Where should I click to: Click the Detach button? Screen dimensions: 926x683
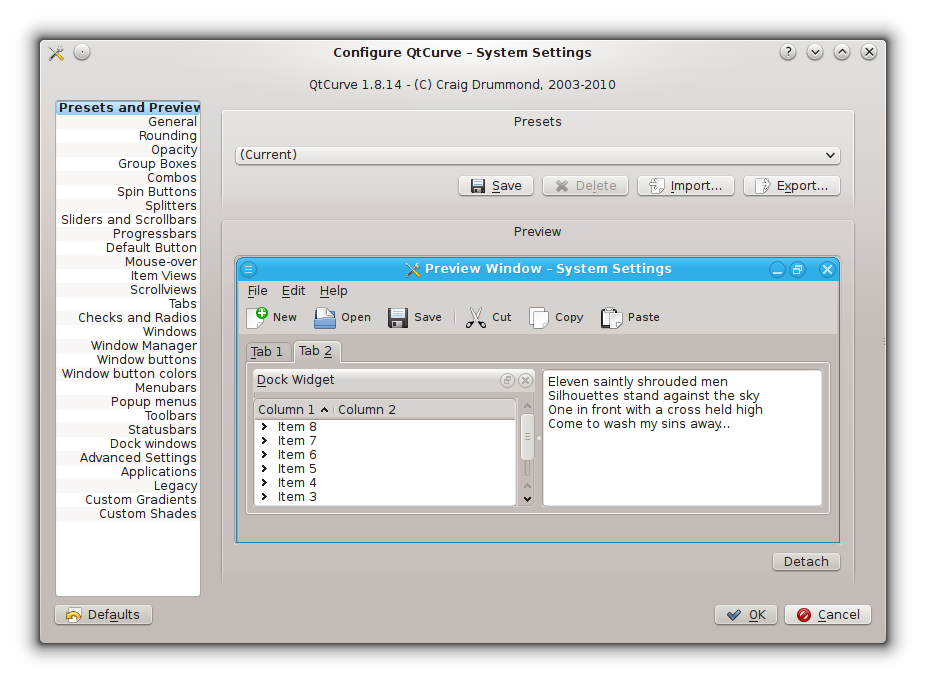tap(806, 562)
